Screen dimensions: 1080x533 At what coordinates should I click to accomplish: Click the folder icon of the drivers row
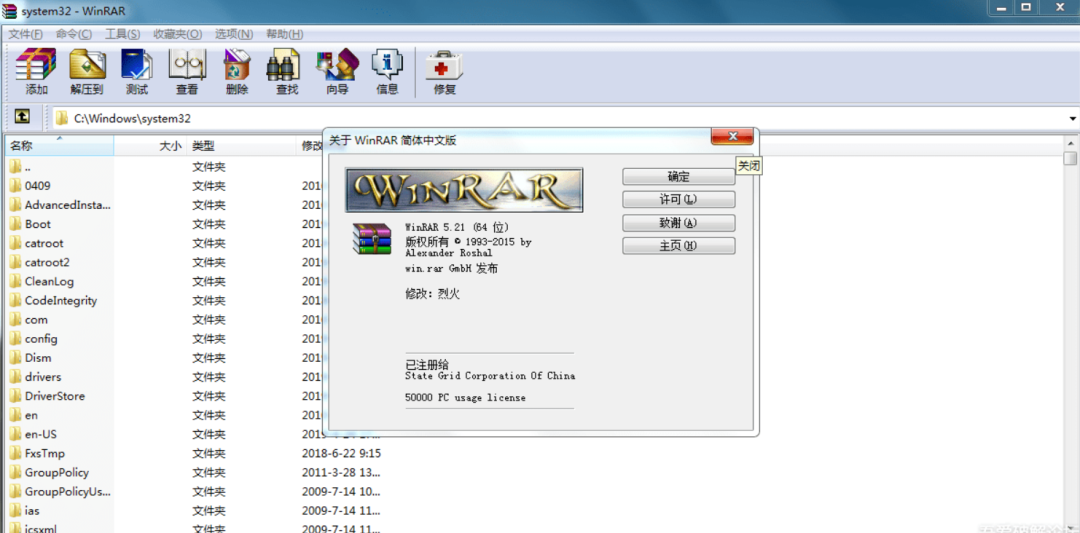pyautogui.click(x=15, y=377)
